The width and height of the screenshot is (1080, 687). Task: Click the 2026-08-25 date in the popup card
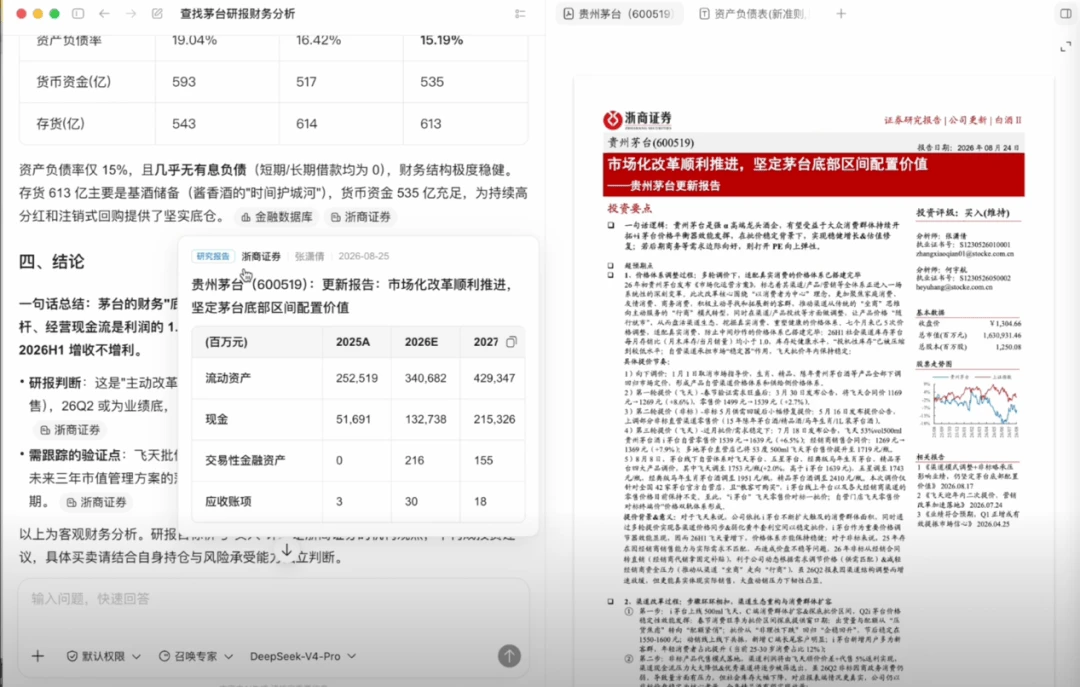coord(364,256)
